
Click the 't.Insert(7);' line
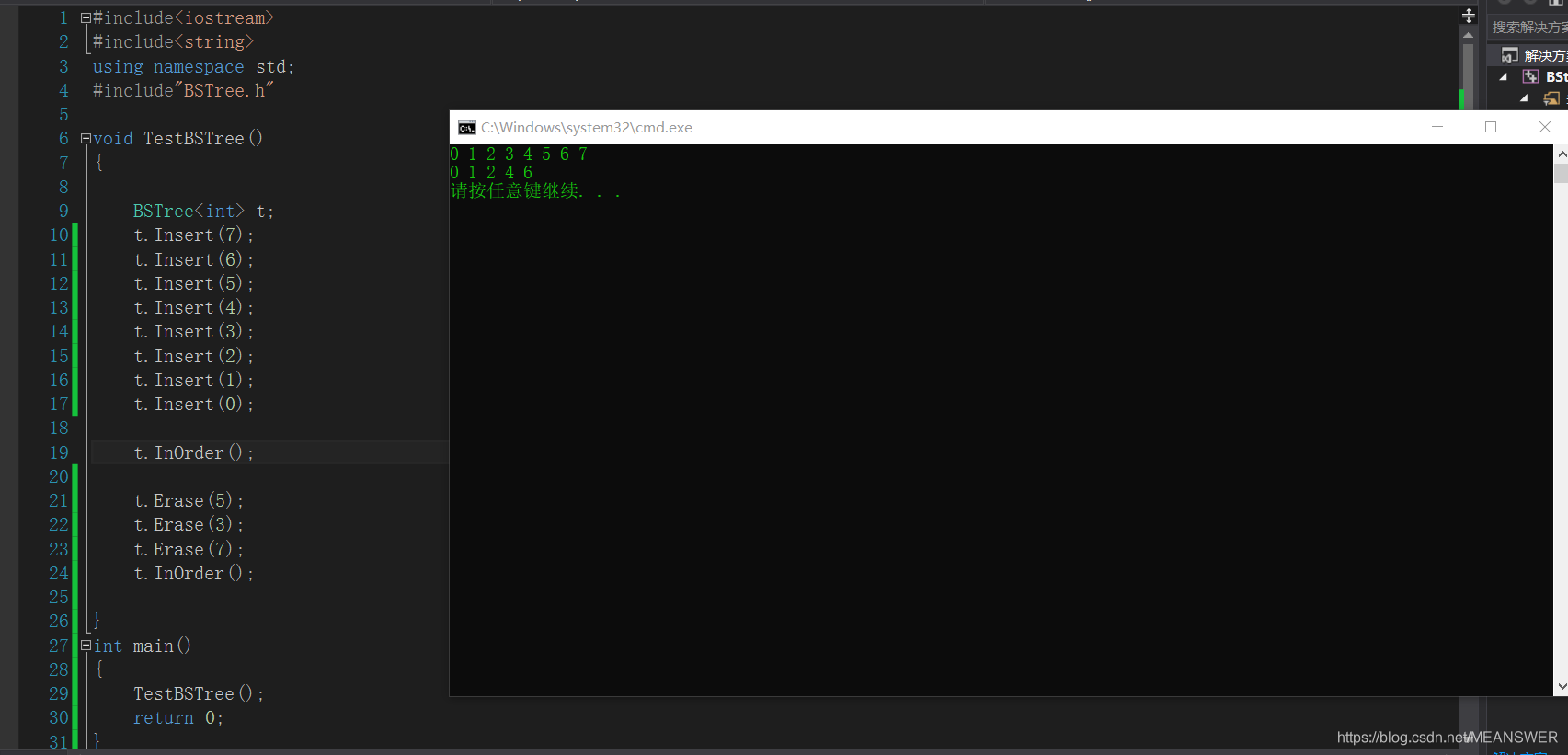(x=193, y=235)
